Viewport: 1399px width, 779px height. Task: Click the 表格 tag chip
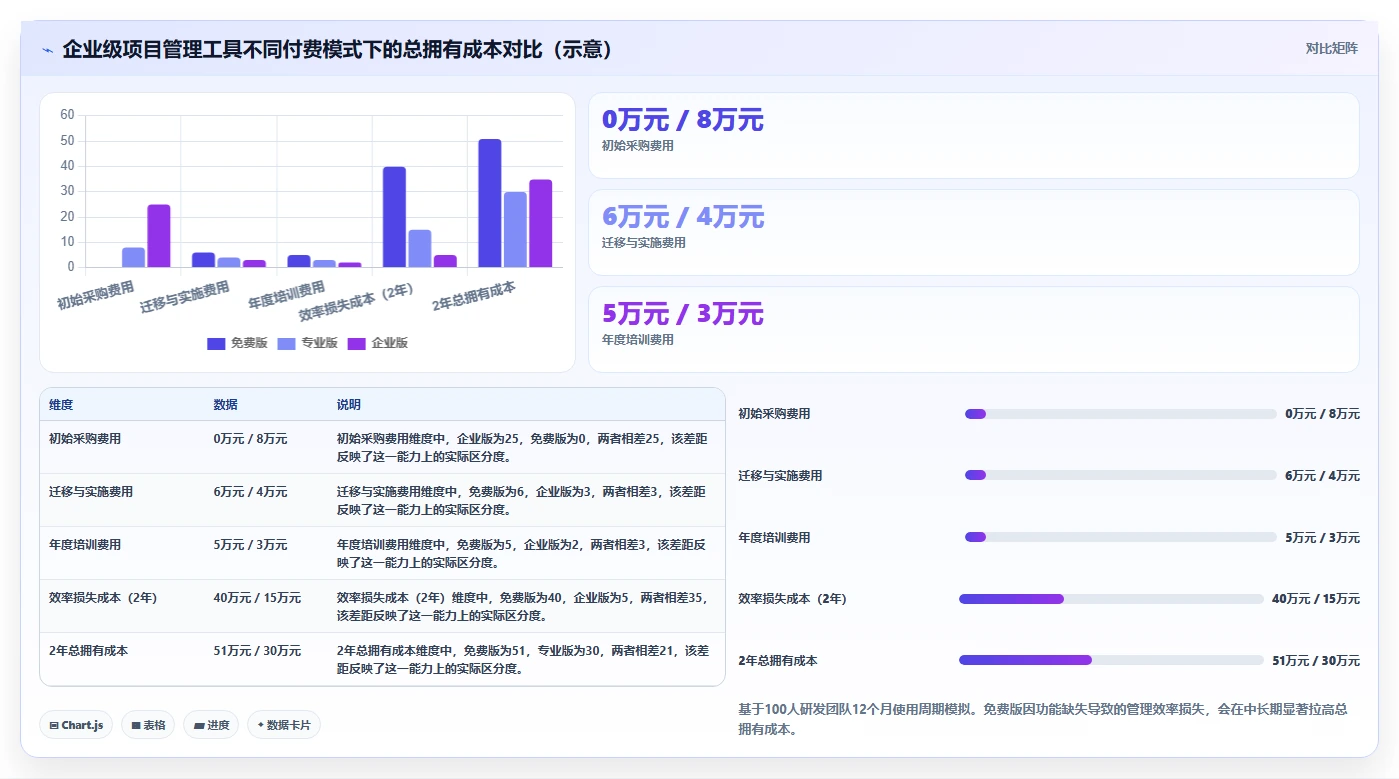pos(149,725)
